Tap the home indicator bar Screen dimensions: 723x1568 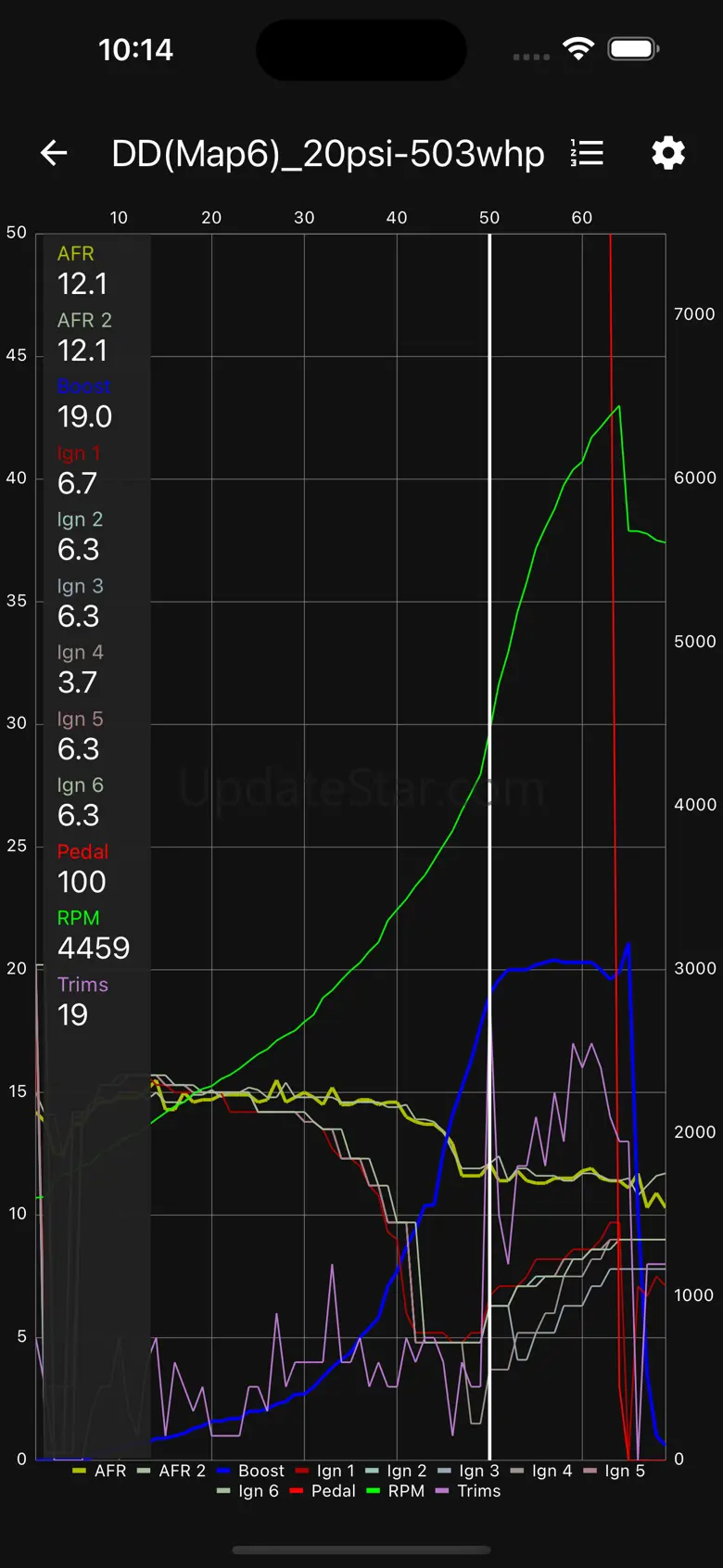tap(361, 1549)
